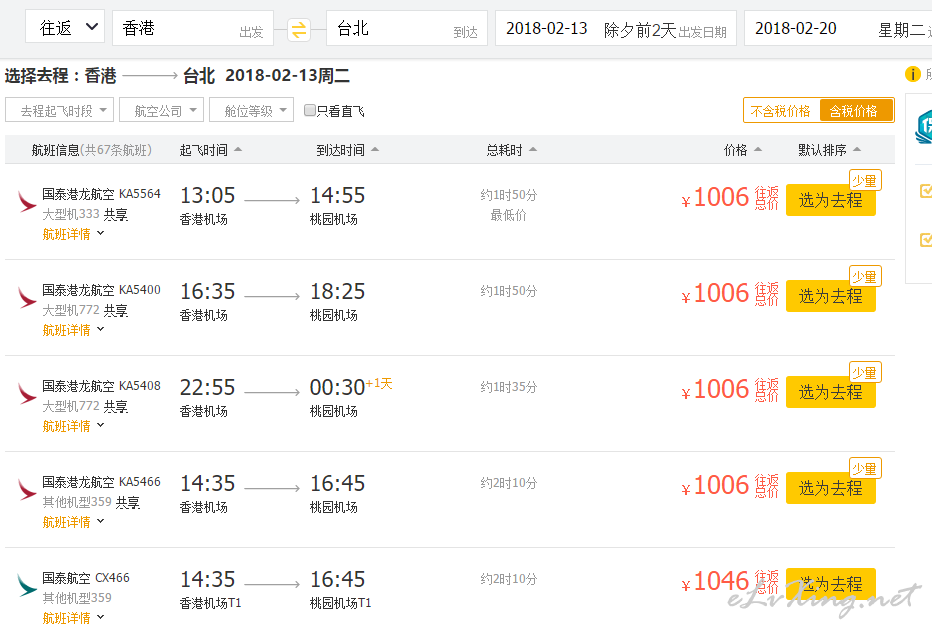
Task: Expand 航班详情 for flight KA5564
Action: [x=73, y=234]
